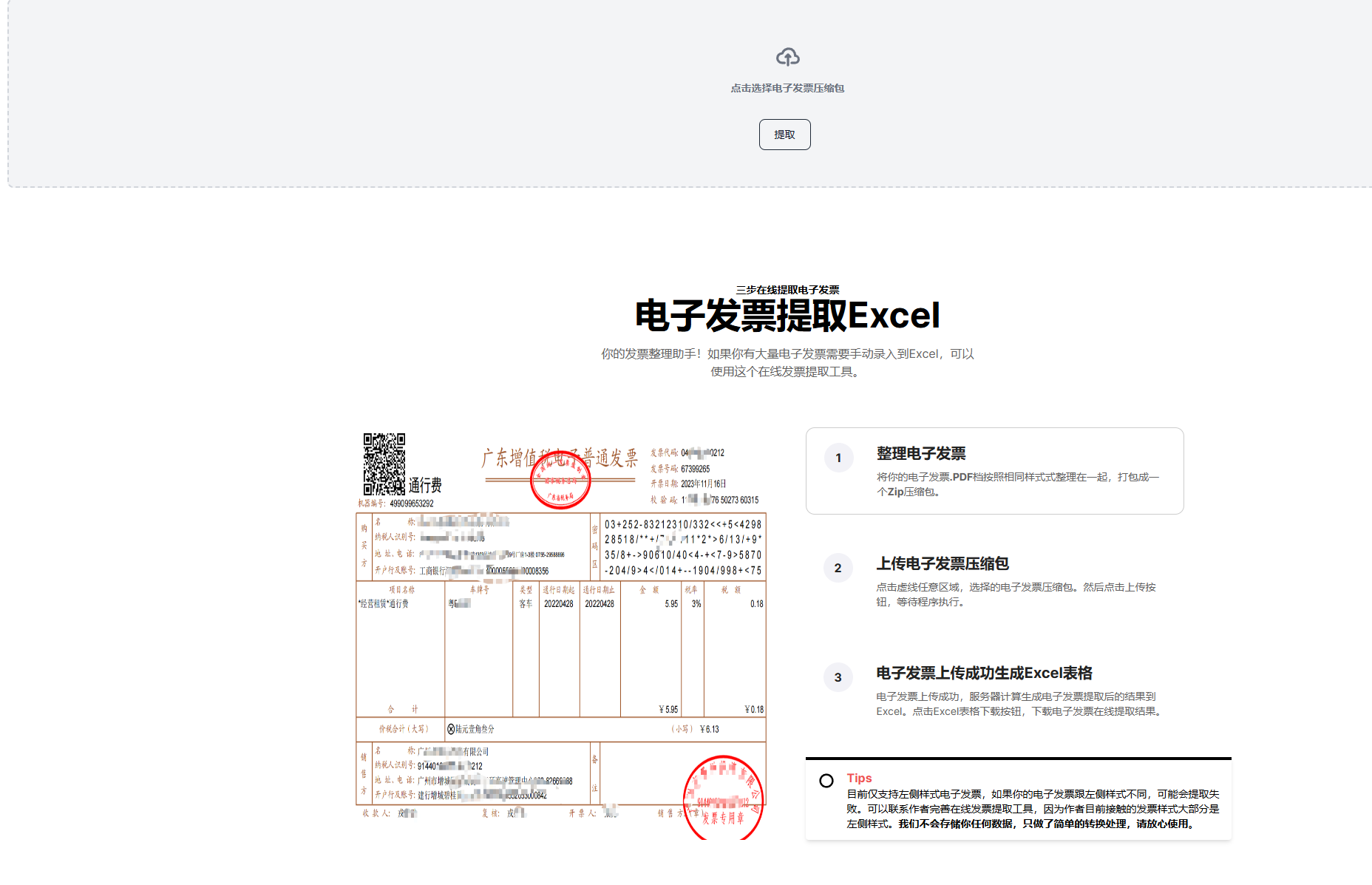The height and width of the screenshot is (885, 1372).
Task: Click the red oval seal atop the invoice
Action: click(x=560, y=479)
